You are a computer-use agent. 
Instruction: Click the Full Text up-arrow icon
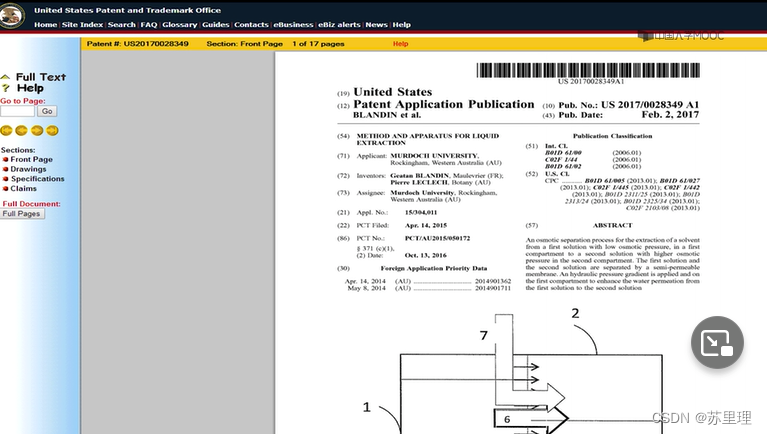[x=5, y=77]
